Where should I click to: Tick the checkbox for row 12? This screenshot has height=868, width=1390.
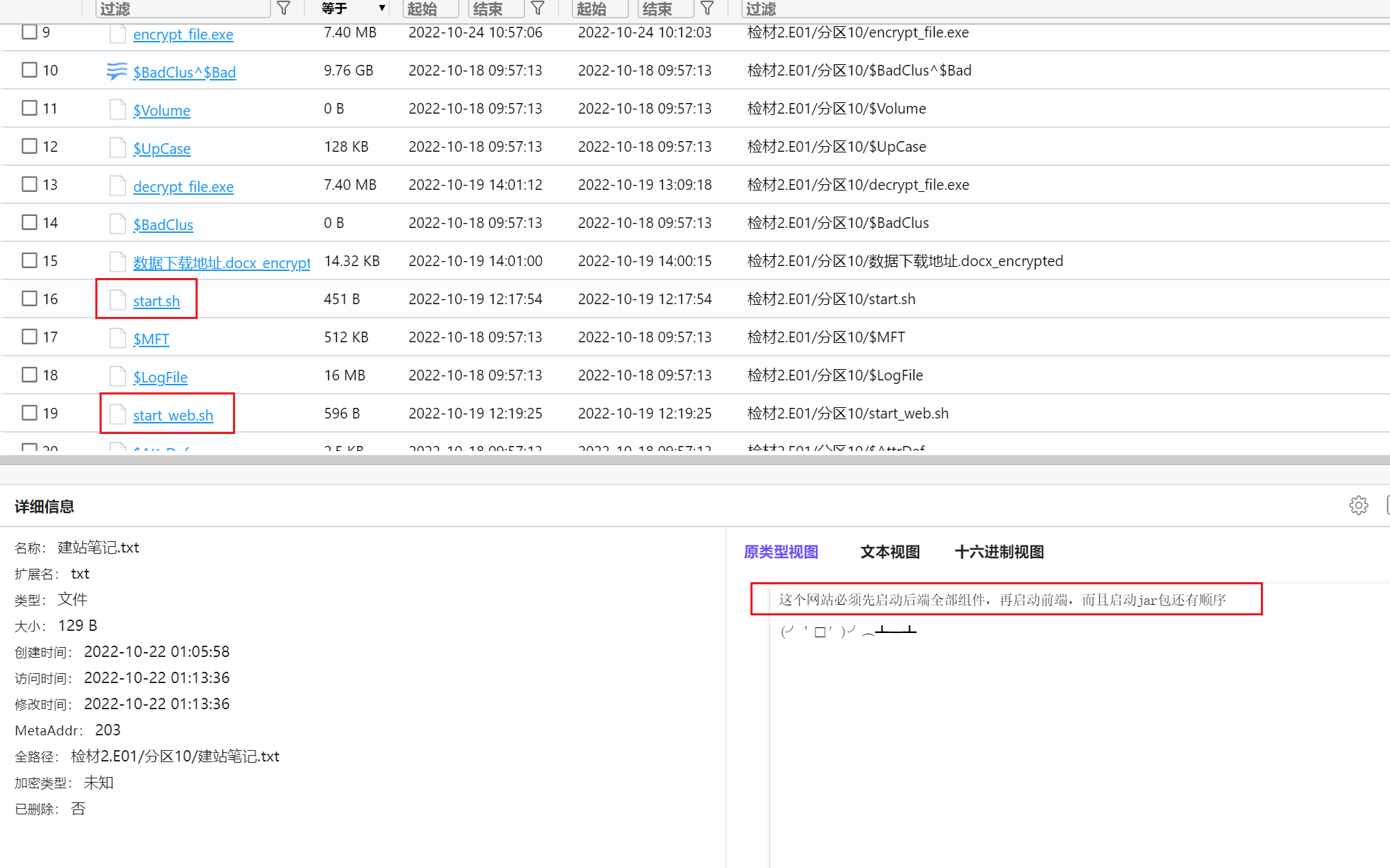pos(29,146)
